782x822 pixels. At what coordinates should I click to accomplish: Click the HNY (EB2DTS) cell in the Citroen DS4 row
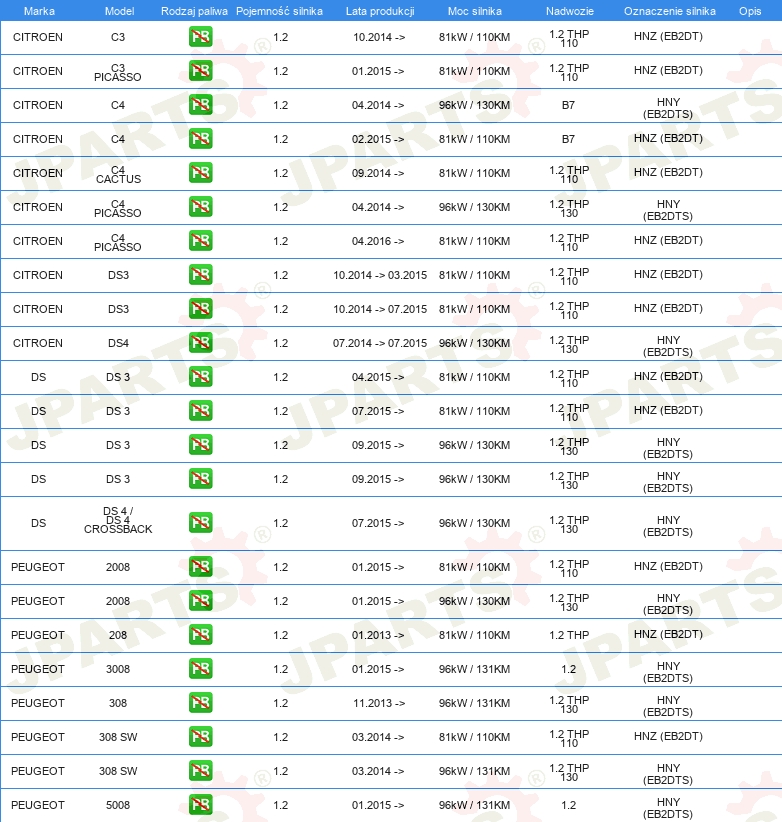[x=668, y=346]
